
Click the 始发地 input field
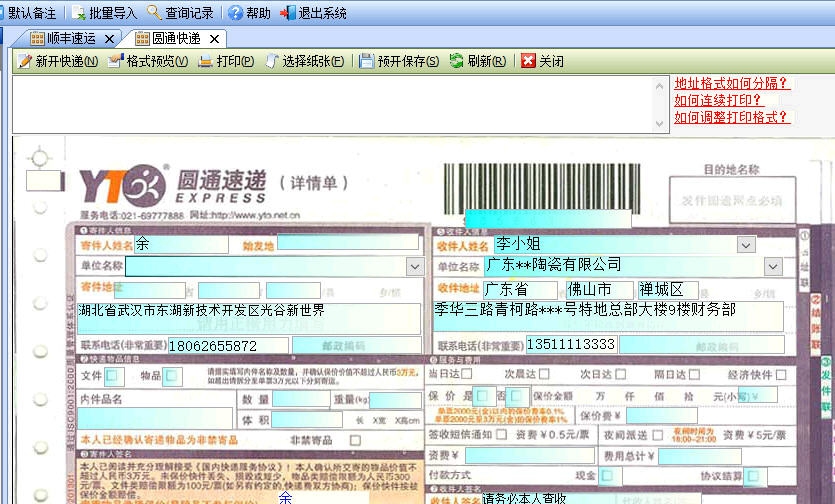click(x=348, y=242)
